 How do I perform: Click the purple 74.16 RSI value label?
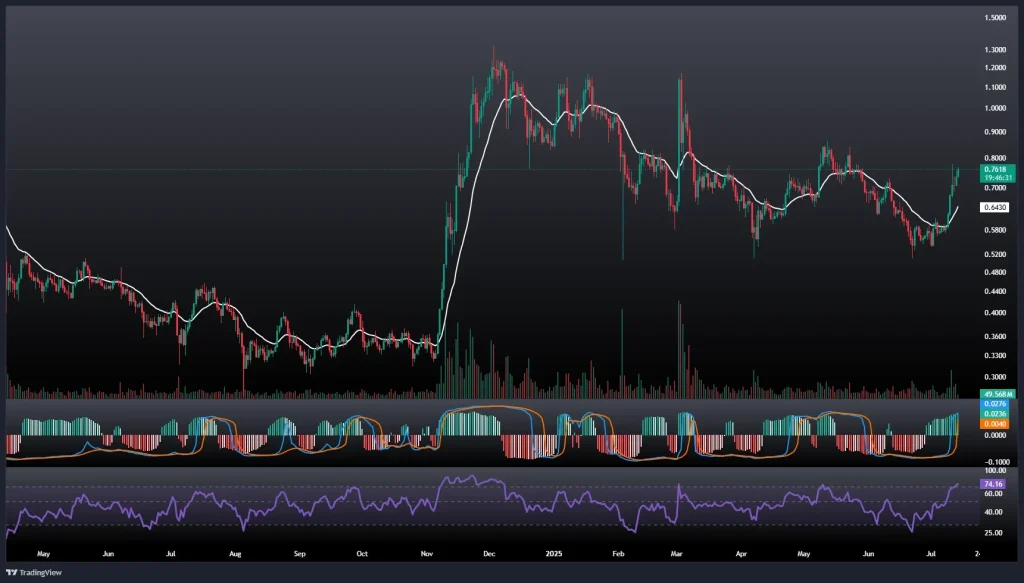pyautogui.click(x=995, y=483)
